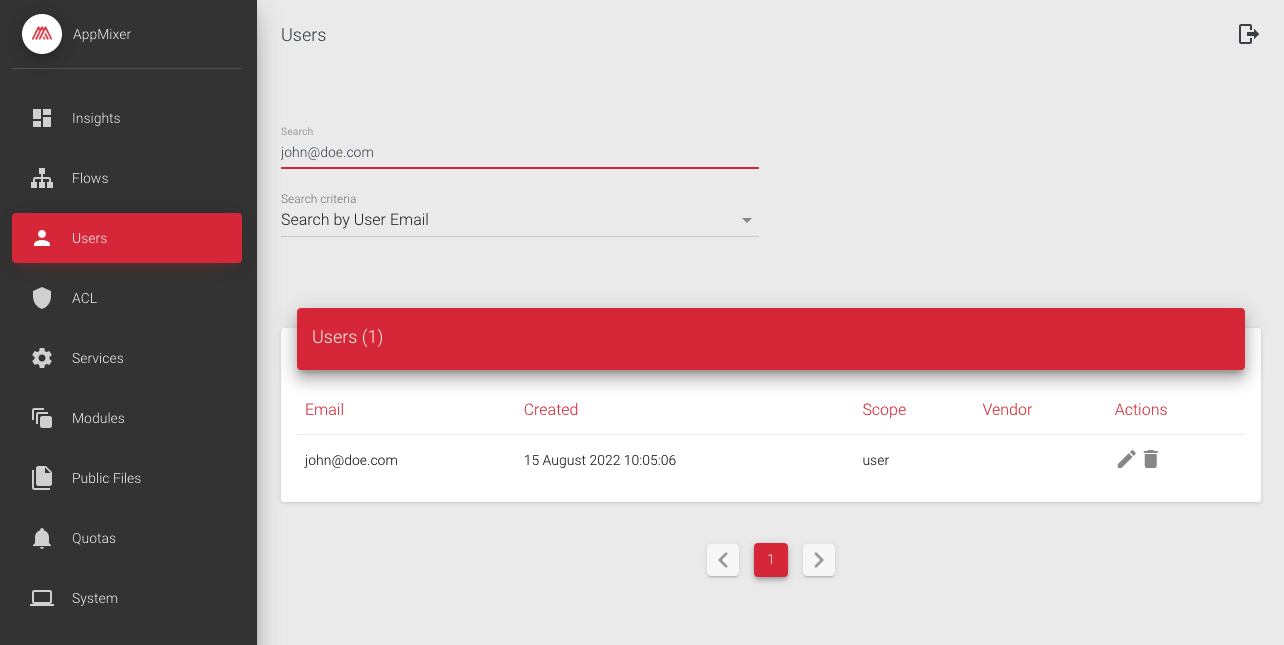The image size is (1284, 645).
Task: Click the Quotas bell icon
Action: (x=42, y=538)
